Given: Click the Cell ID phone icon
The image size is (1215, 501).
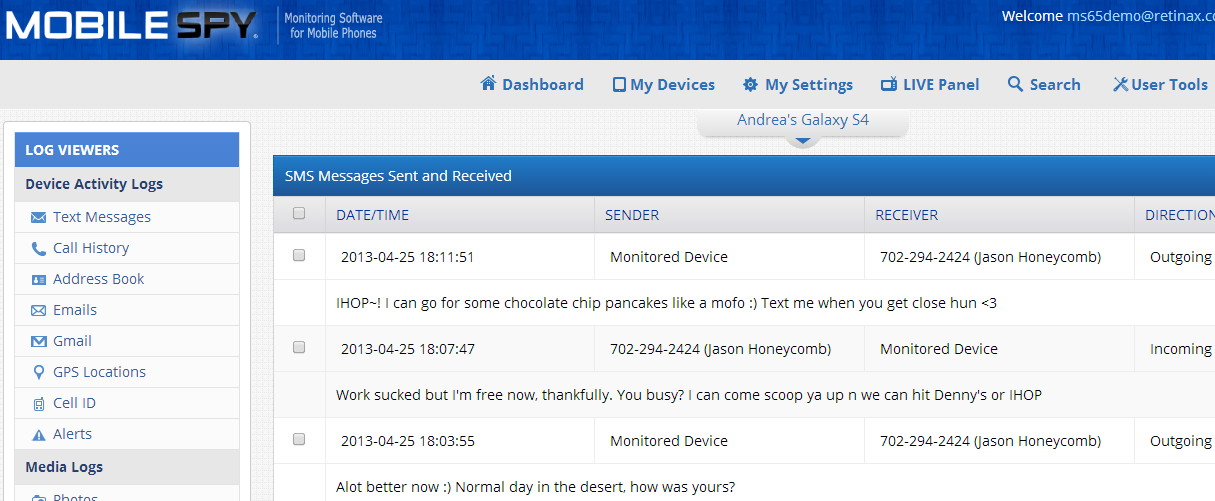Looking at the screenshot, I should [x=39, y=404].
